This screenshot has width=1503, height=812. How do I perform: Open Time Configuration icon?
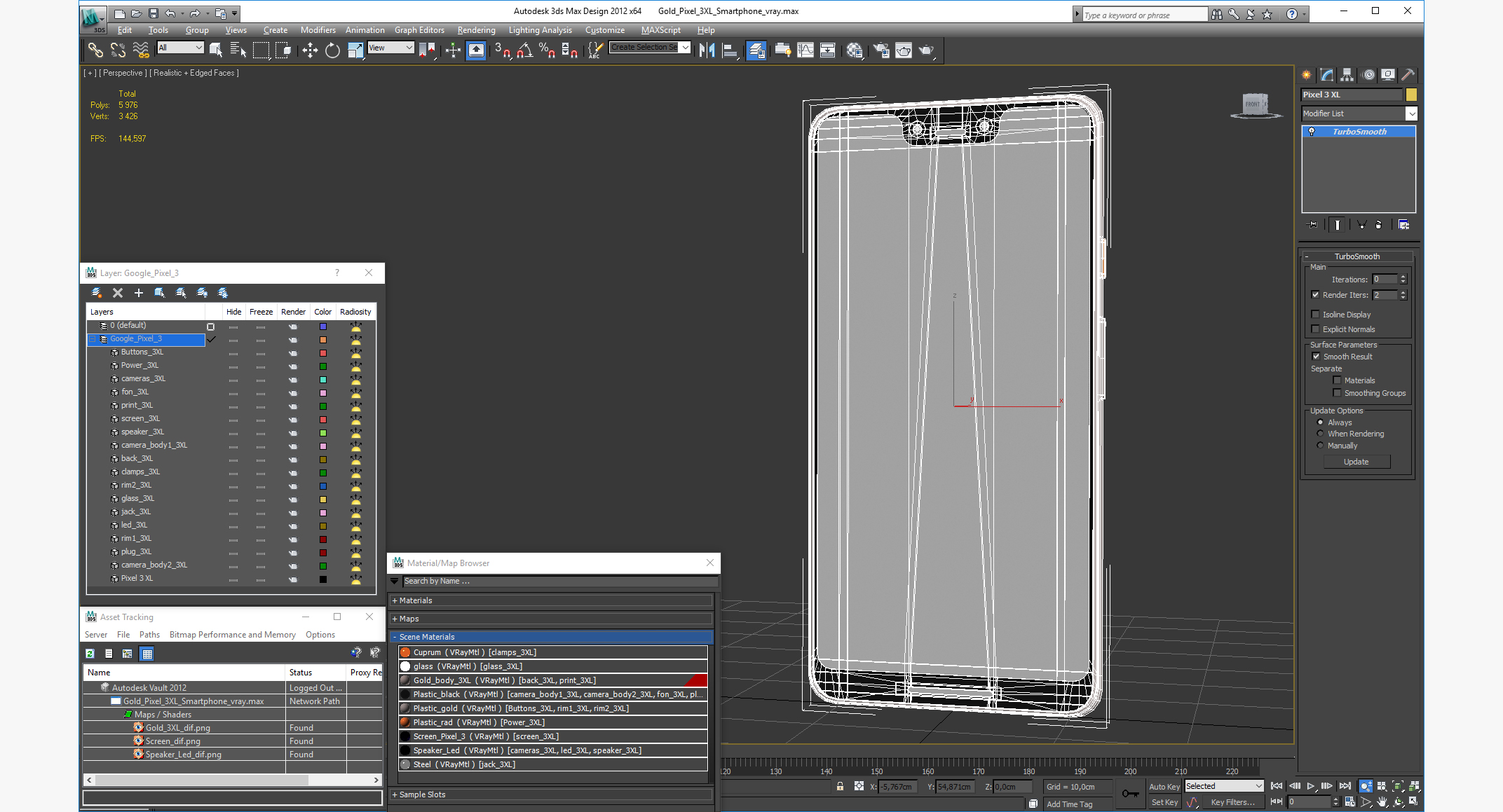1349,801
